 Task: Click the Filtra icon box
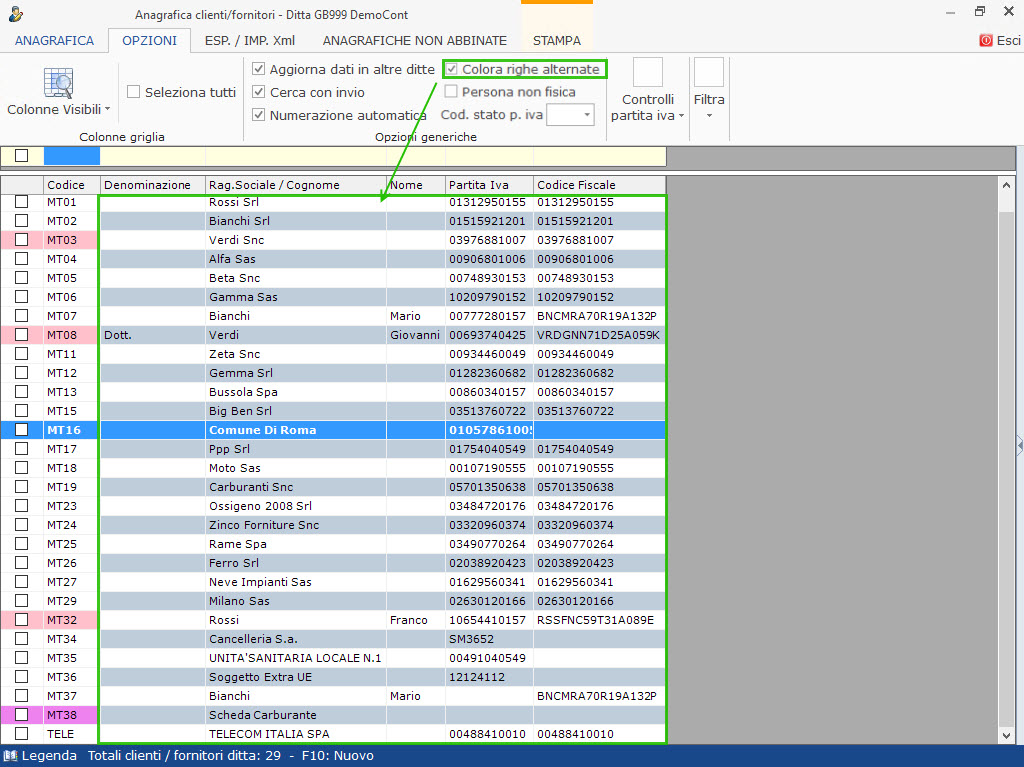pyautogui.click(x=709, y=72)
